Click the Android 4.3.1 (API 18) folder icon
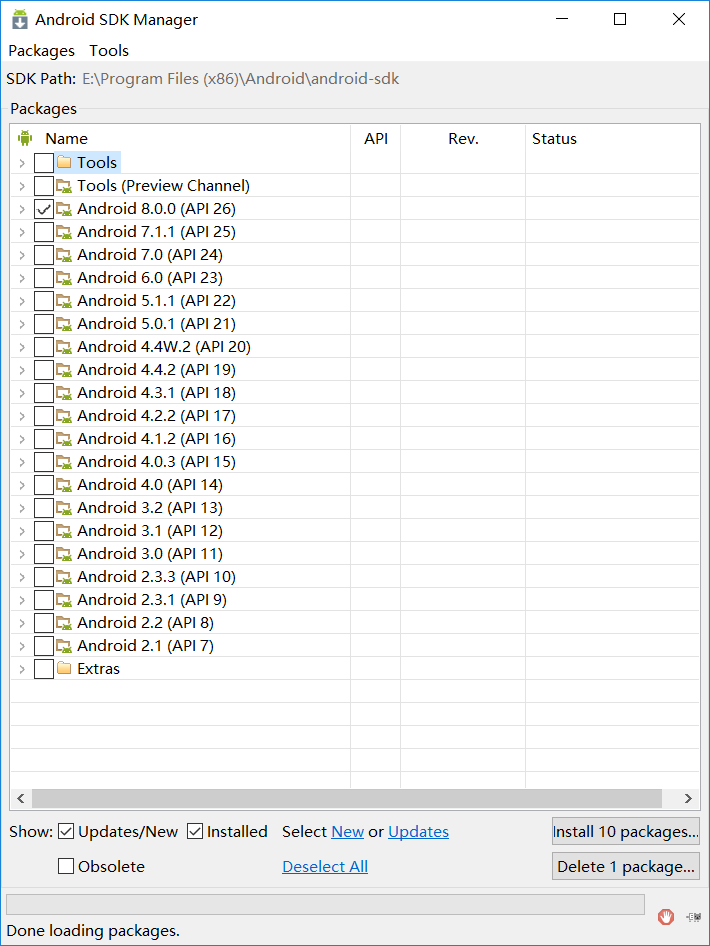Screen dimensions: 710x946 [64, 392]
